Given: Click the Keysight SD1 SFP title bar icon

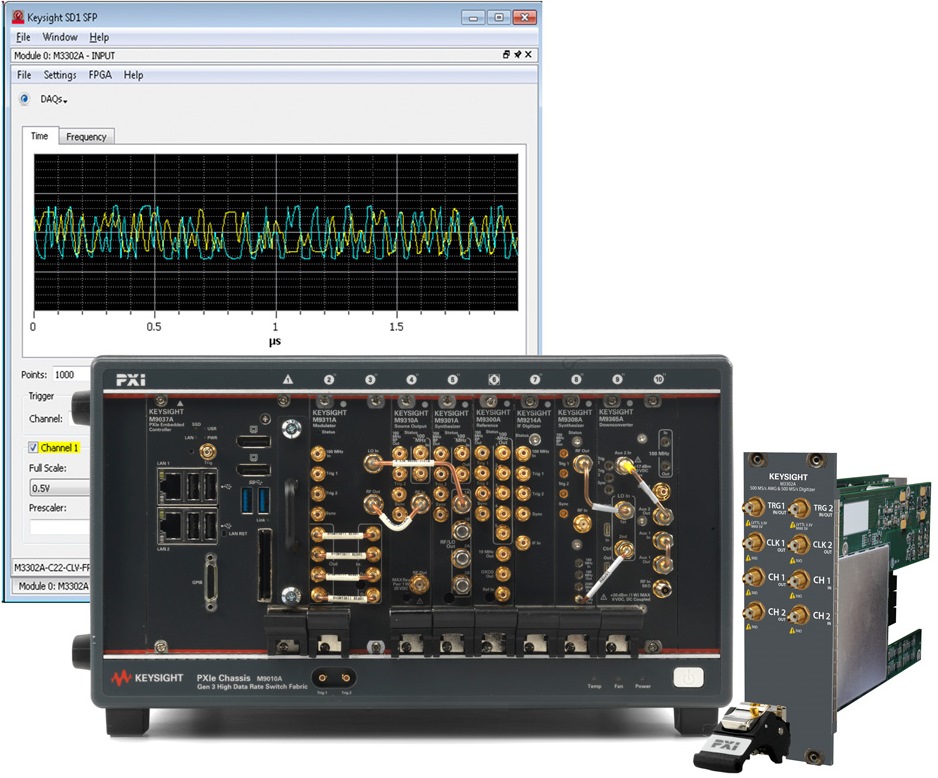Looking at the screenshot, I should (x=17, y=17).
